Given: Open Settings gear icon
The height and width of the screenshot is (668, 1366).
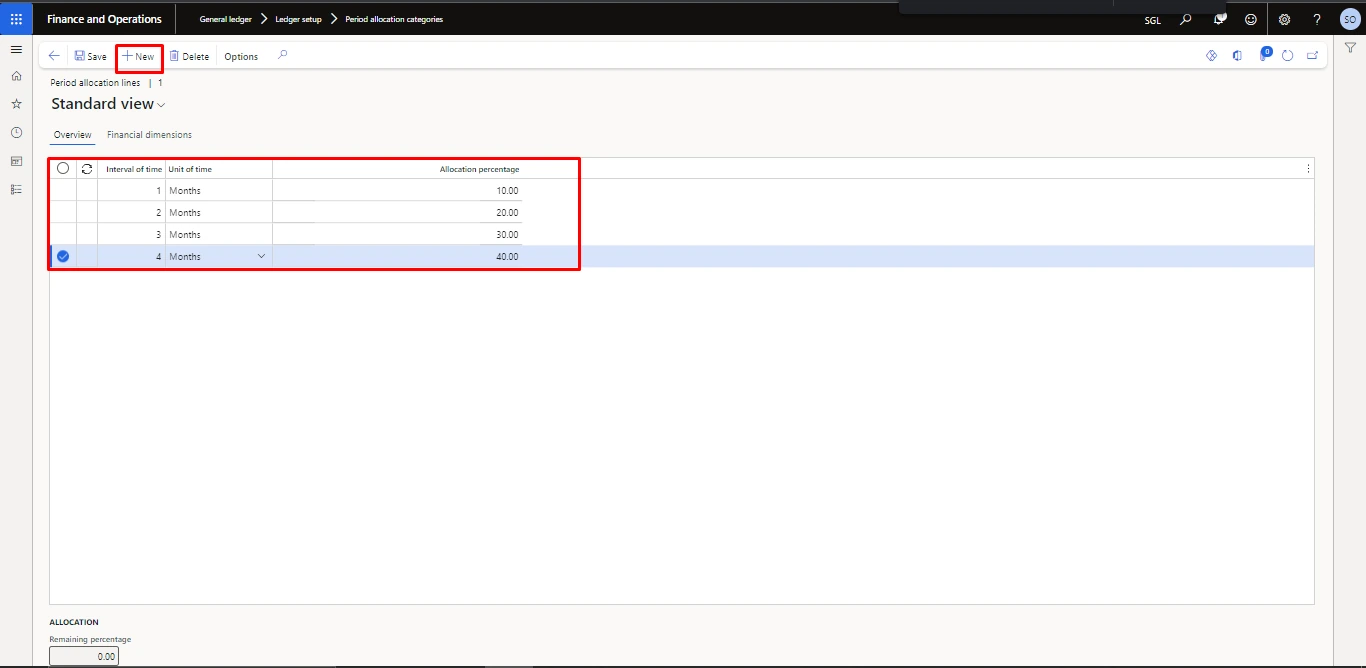Looking at the screenshot, I should 1285,19.
